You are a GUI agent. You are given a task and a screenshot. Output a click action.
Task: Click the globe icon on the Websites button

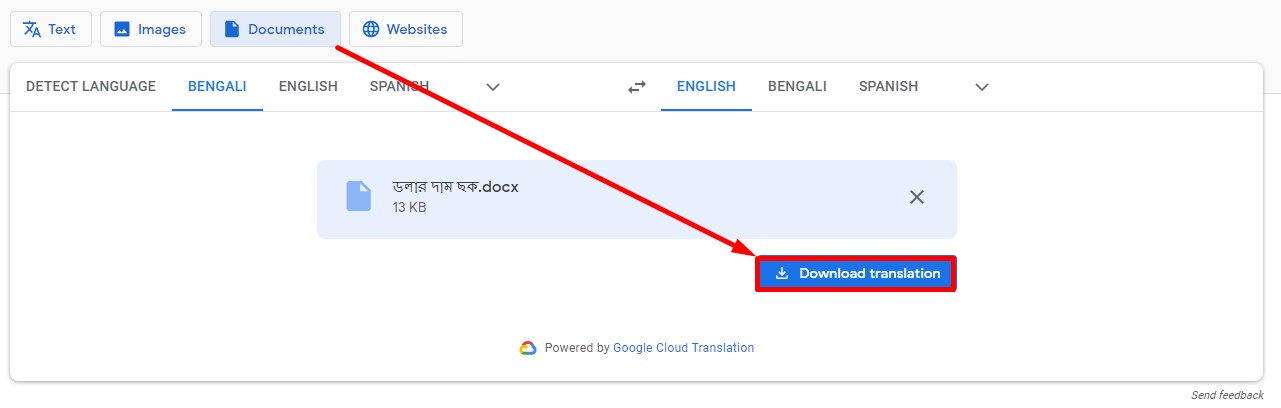(371, 29)
